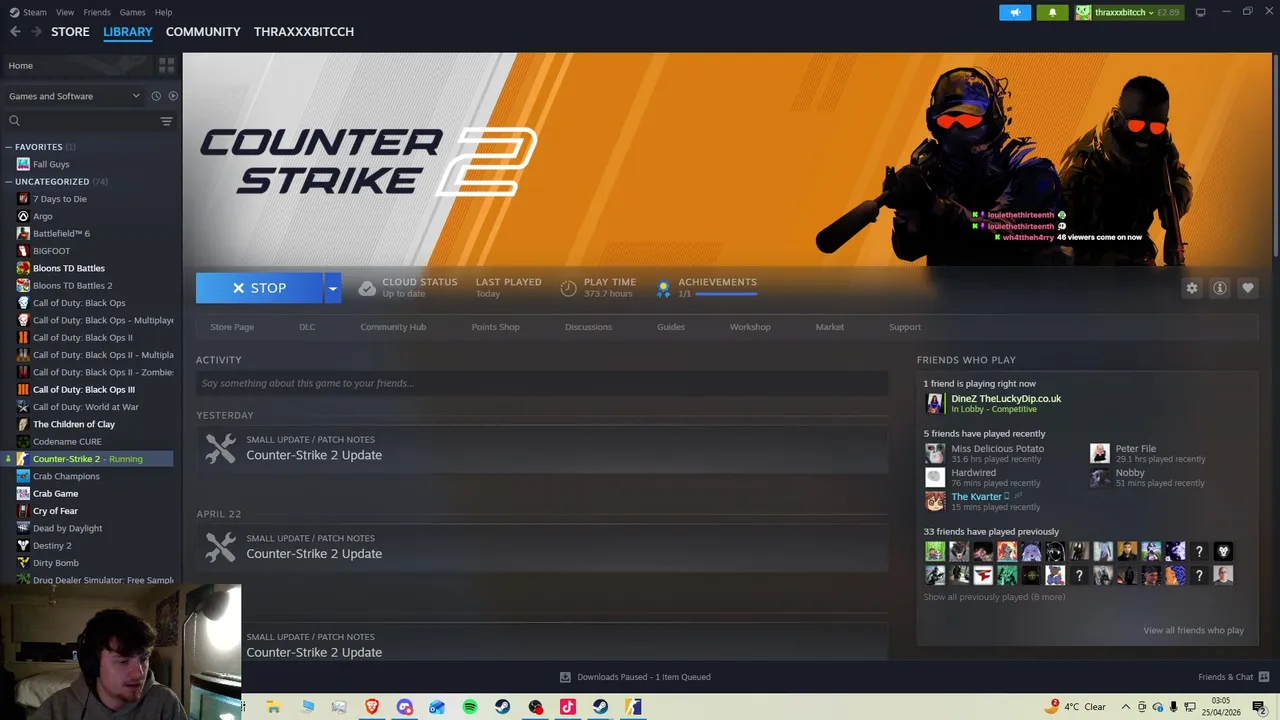Click The Kvarter friend name
This screenshot has width=1280, height=720.
(976, 497)
